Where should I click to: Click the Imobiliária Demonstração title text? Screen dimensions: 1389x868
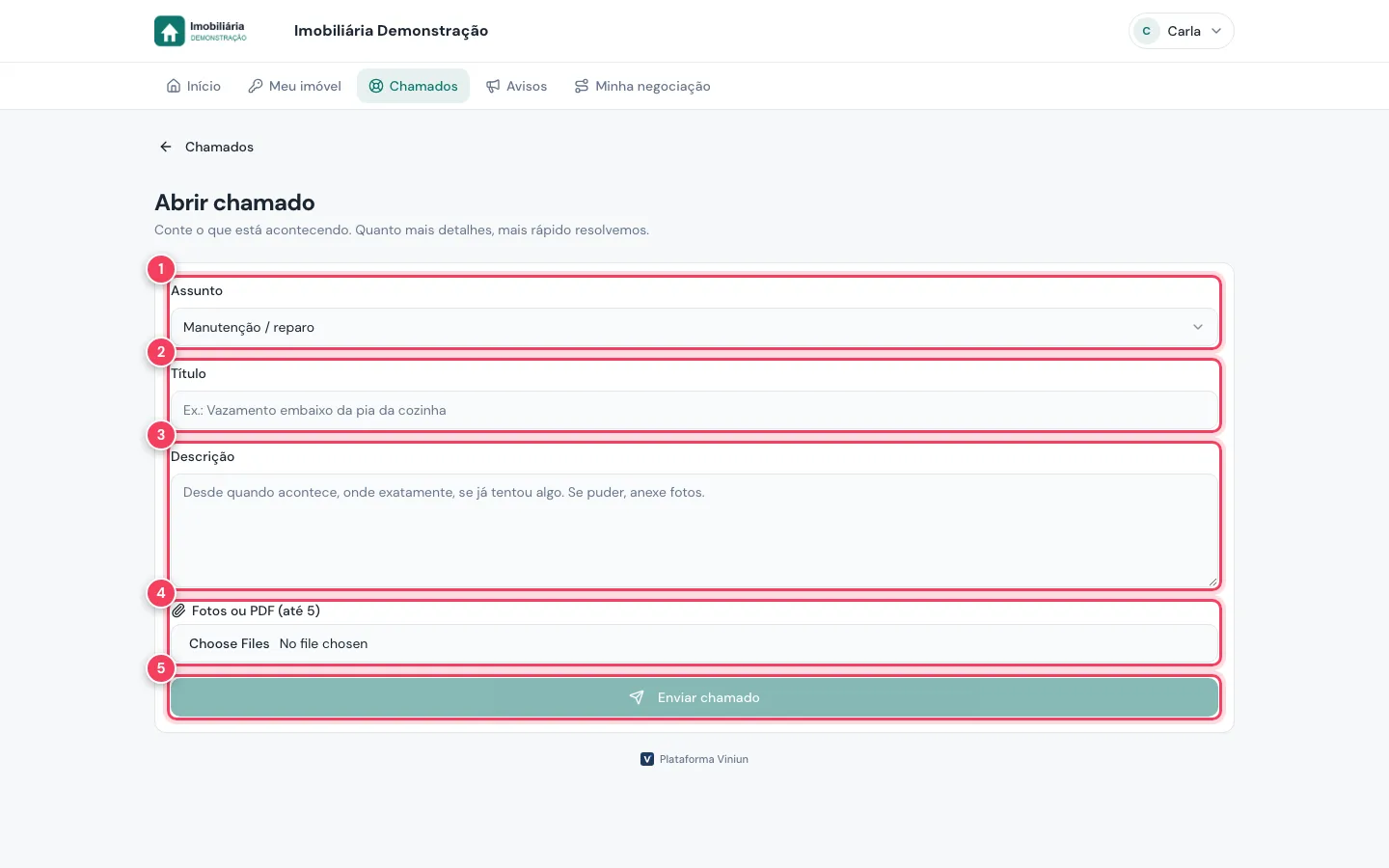[x=391, y=31]
